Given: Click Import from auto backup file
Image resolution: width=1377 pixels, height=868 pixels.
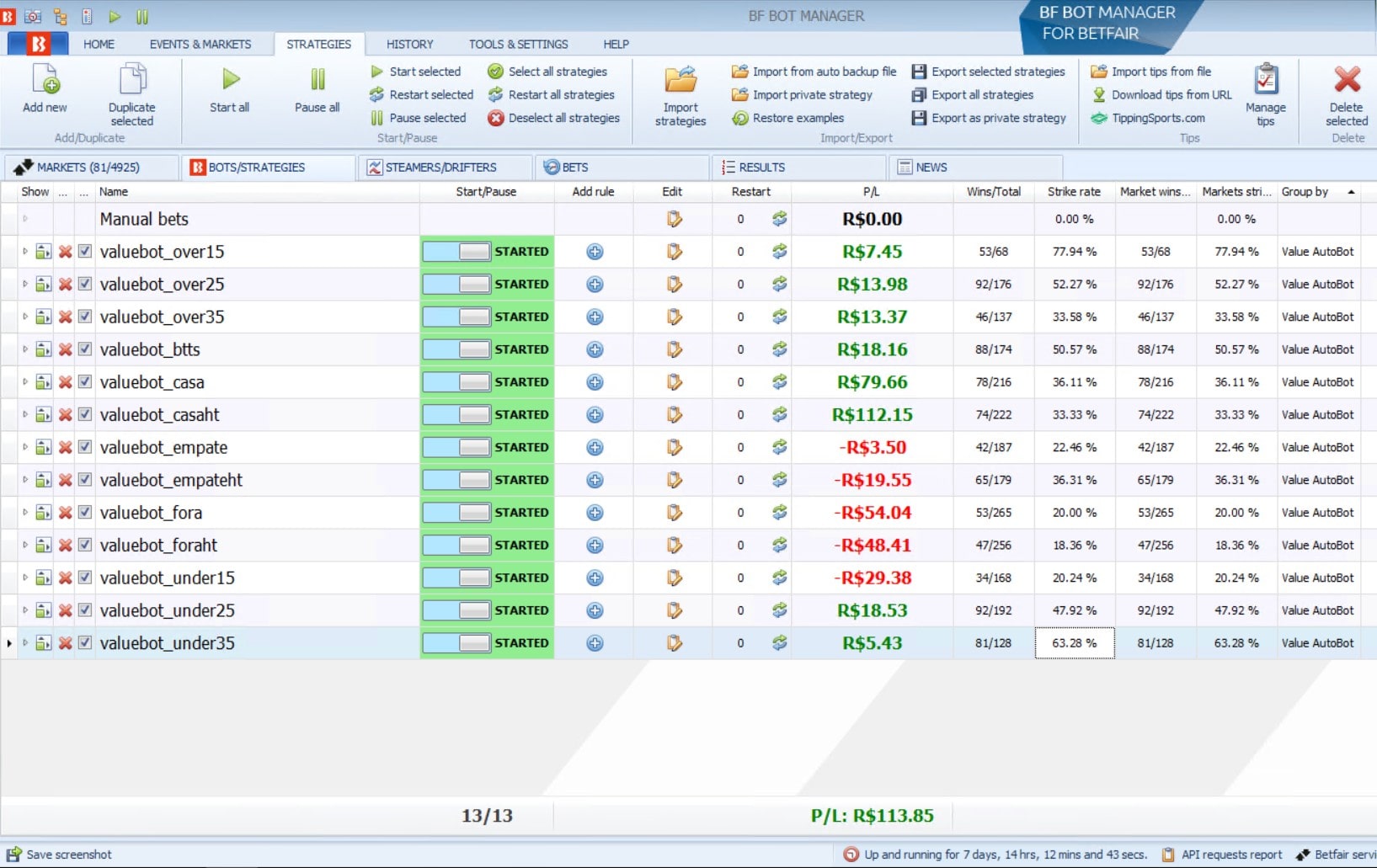Looking at the screenshot, I should point(814,72).
